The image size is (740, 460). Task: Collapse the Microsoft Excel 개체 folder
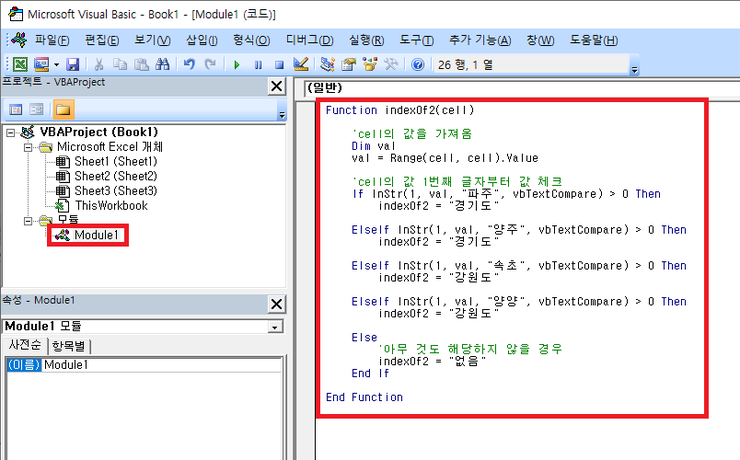(29, 147)
